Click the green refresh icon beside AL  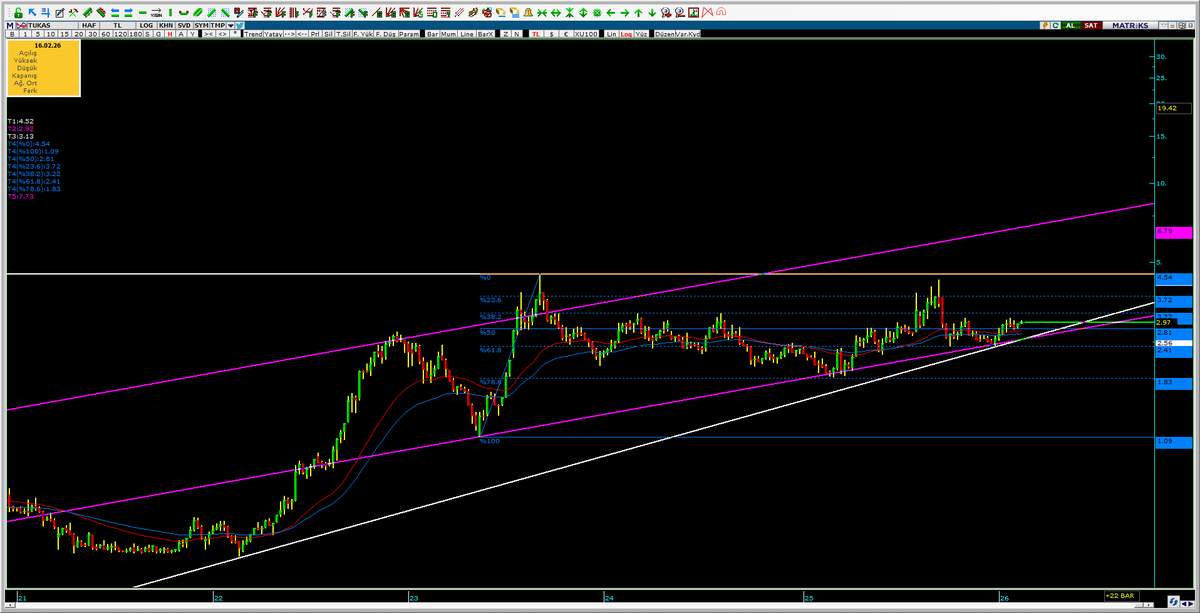coord(1055,24)
